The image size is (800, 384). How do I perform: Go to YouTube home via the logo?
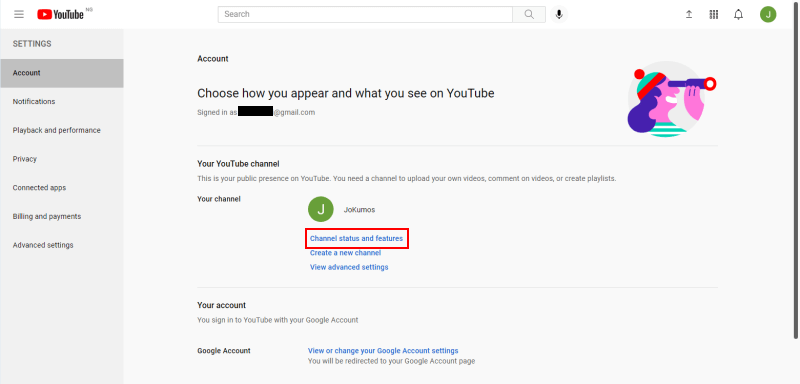pos(61,14)
